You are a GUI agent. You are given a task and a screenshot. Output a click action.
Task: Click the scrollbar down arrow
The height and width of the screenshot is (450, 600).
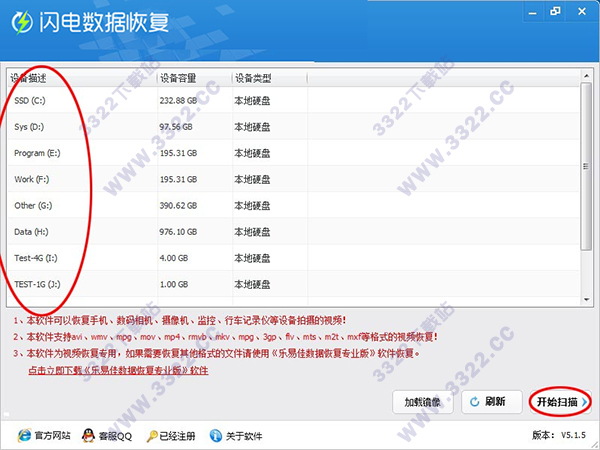[586, 300]
